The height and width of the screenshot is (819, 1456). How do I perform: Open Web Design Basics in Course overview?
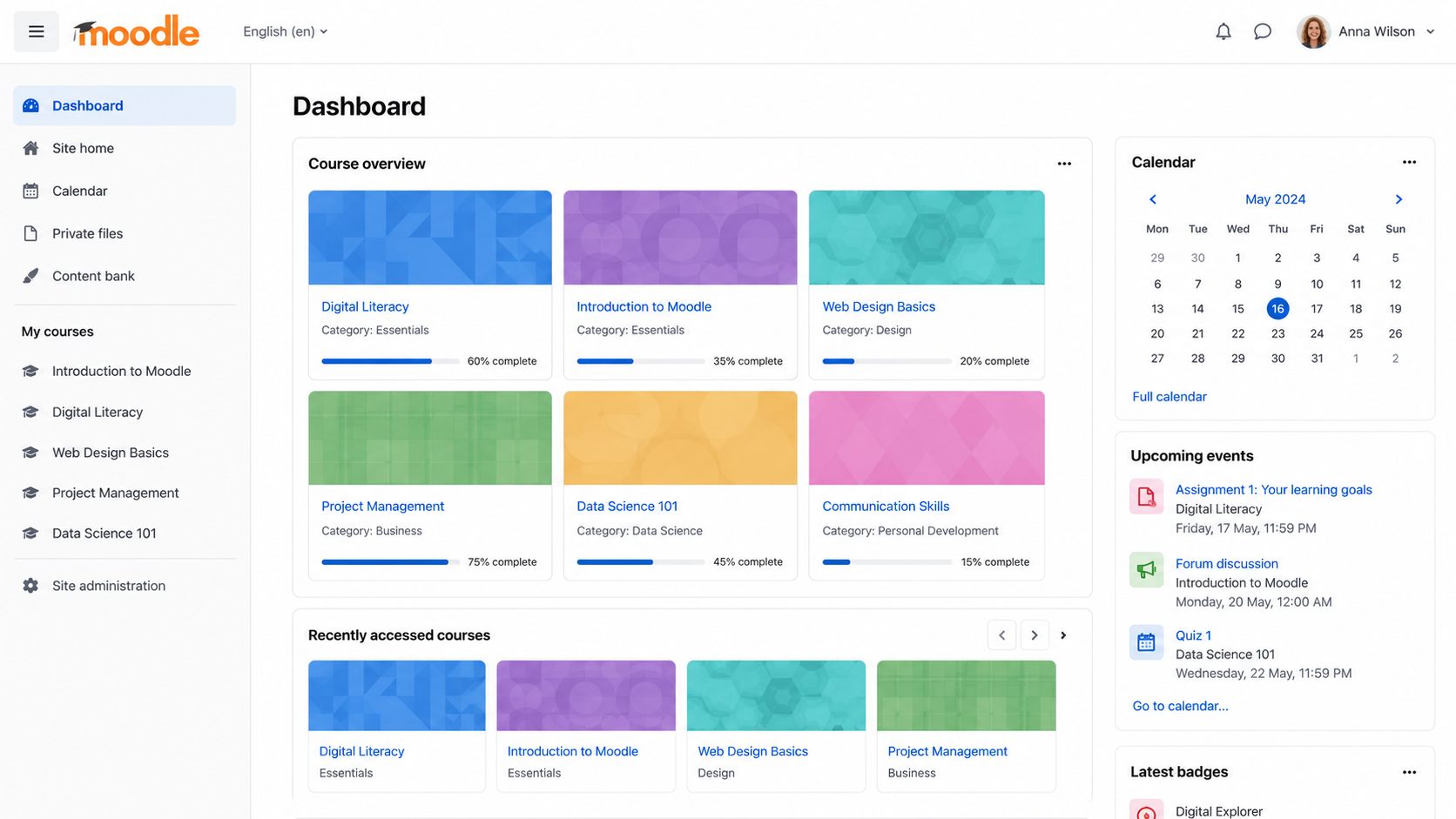tap(879, 306)
